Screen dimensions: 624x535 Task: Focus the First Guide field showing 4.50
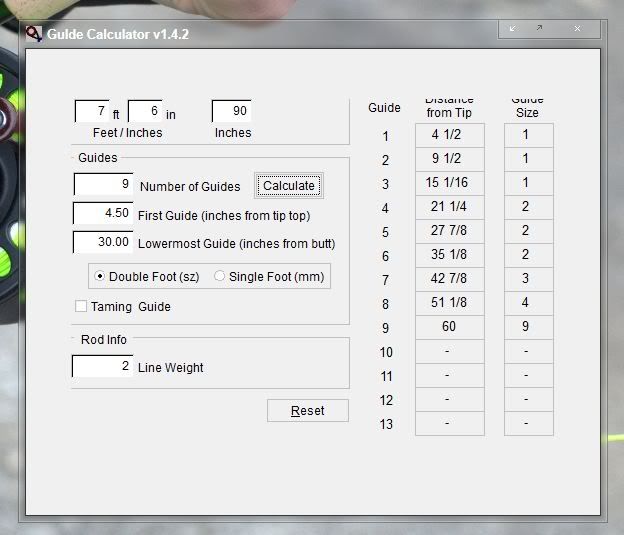(x=103, y=213)
